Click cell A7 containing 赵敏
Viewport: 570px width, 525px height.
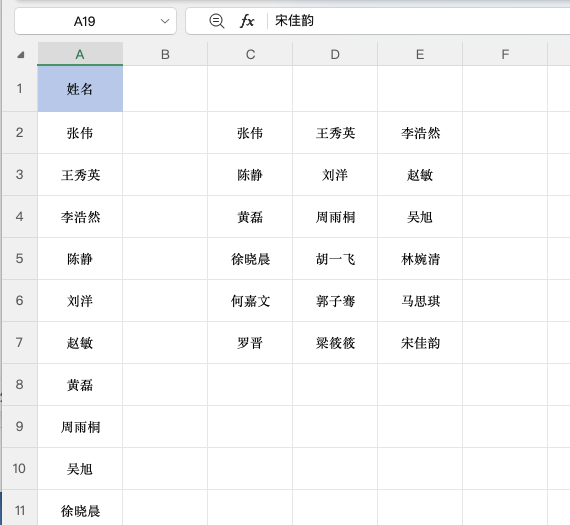[80, 342]
